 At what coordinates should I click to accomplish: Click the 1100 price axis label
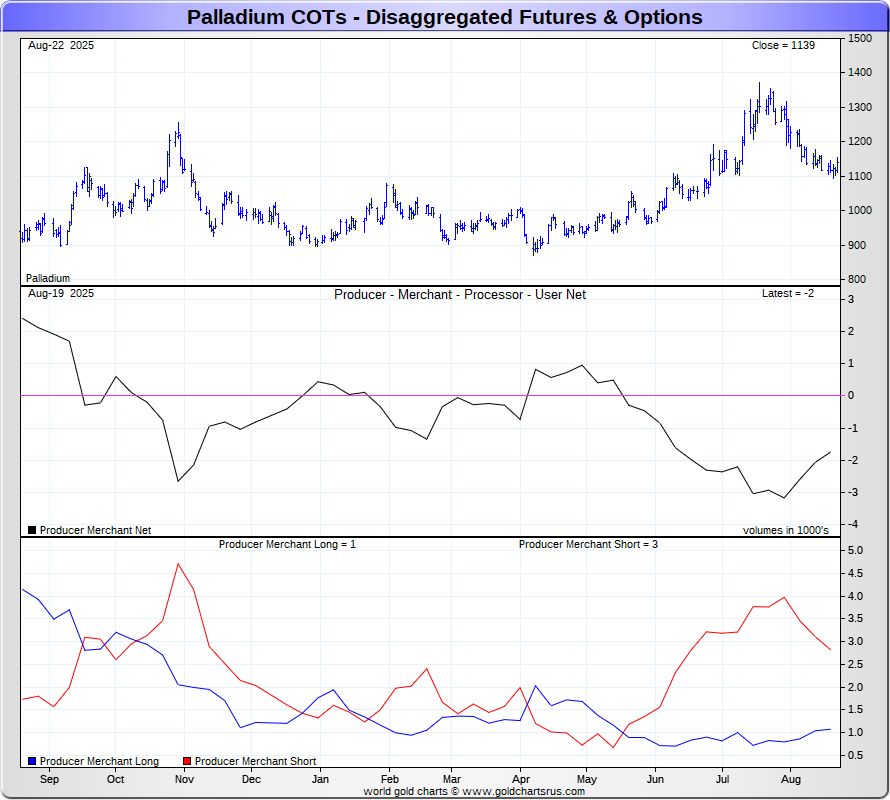(x=860, y=177)
